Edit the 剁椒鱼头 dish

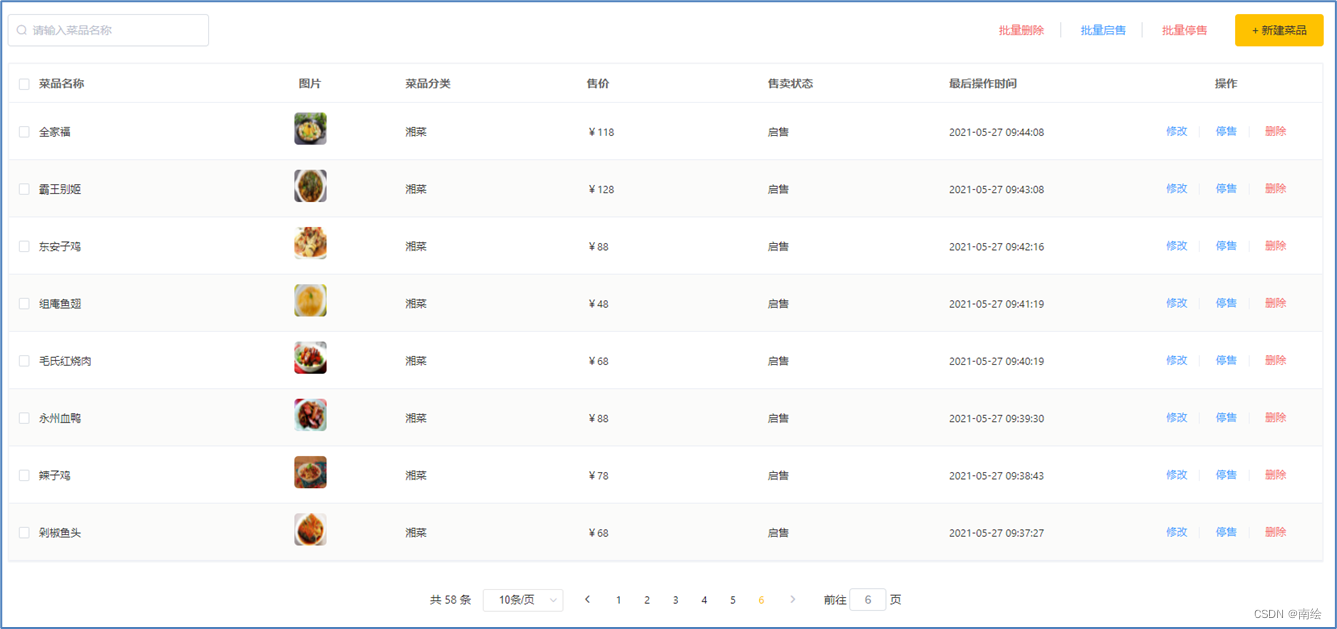click(1176, 532)
